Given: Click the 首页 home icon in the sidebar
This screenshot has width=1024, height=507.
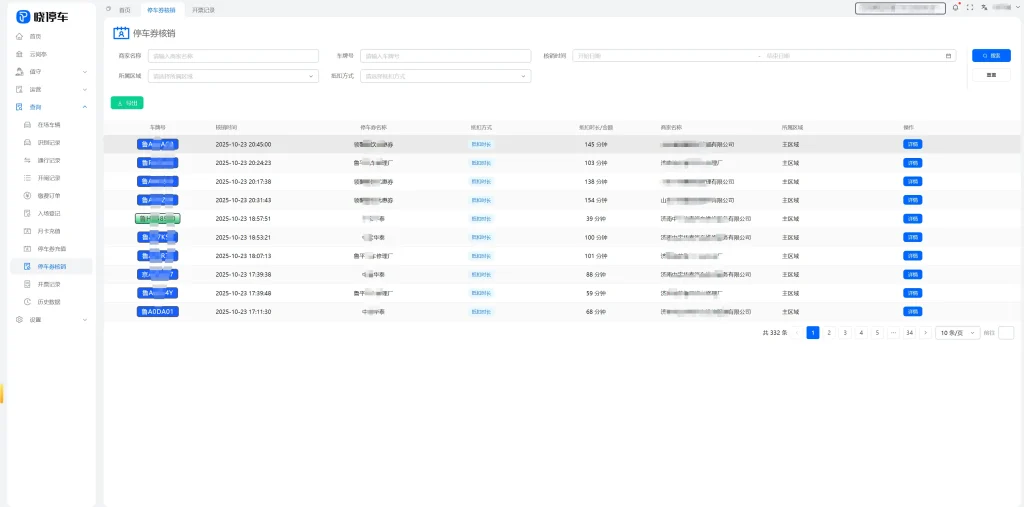Looking at the screenshot, I should 20,36.
